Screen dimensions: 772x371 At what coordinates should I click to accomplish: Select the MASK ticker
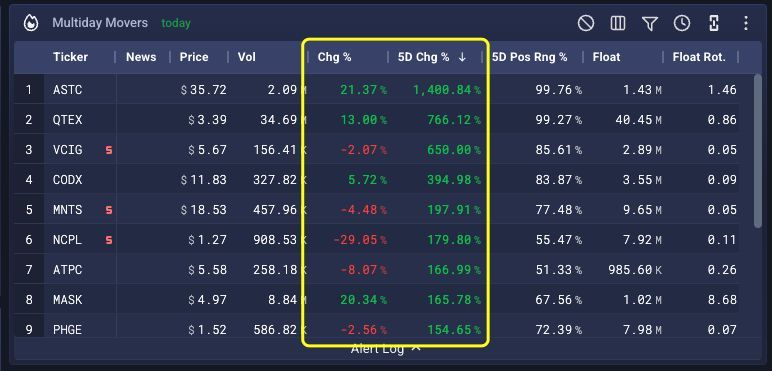[67, 300]
